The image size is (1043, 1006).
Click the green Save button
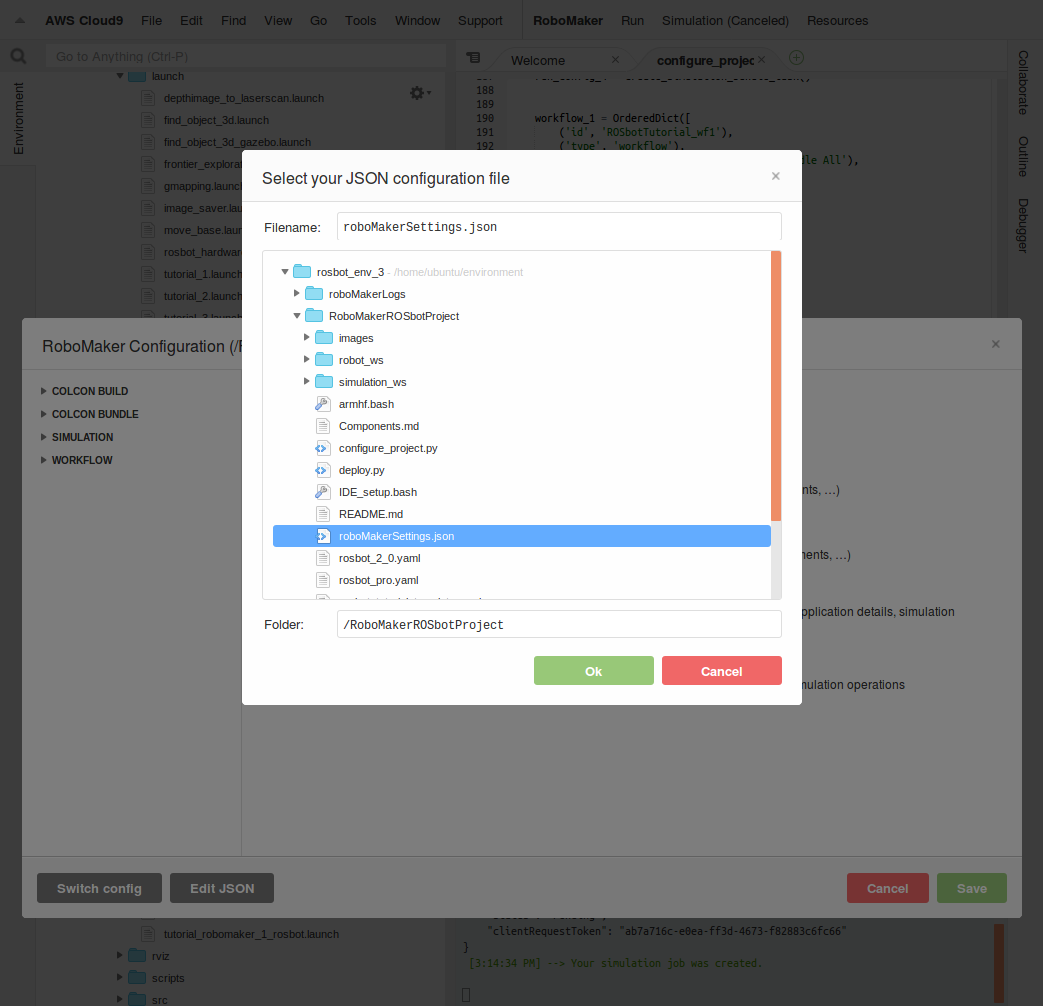[x=971, y=888]
